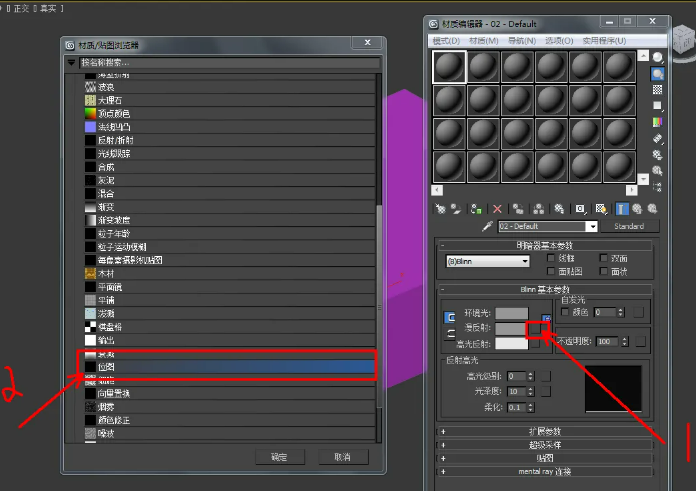
Task: Click the ambient-diffuse color lock icon
Action: (x=450, y=317)
